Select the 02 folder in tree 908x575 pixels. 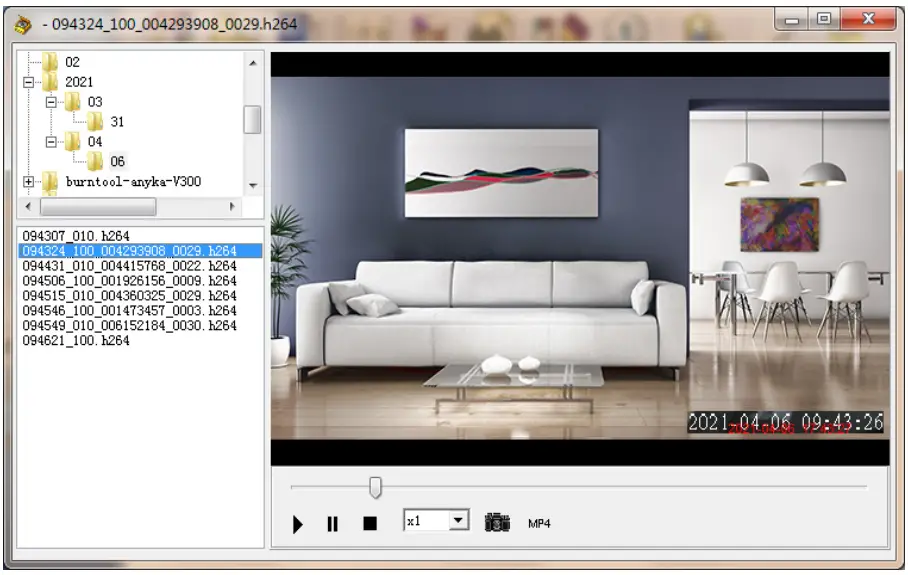point(72,62)
